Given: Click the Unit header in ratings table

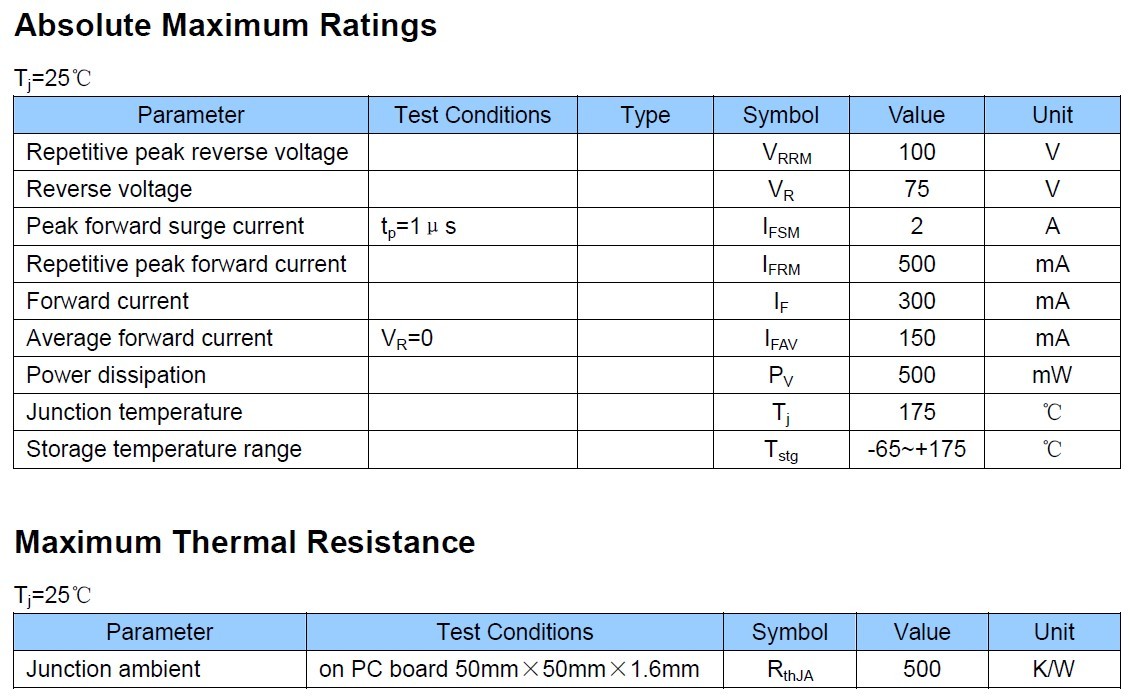Looking at the screenshot, I should 1052,115.
